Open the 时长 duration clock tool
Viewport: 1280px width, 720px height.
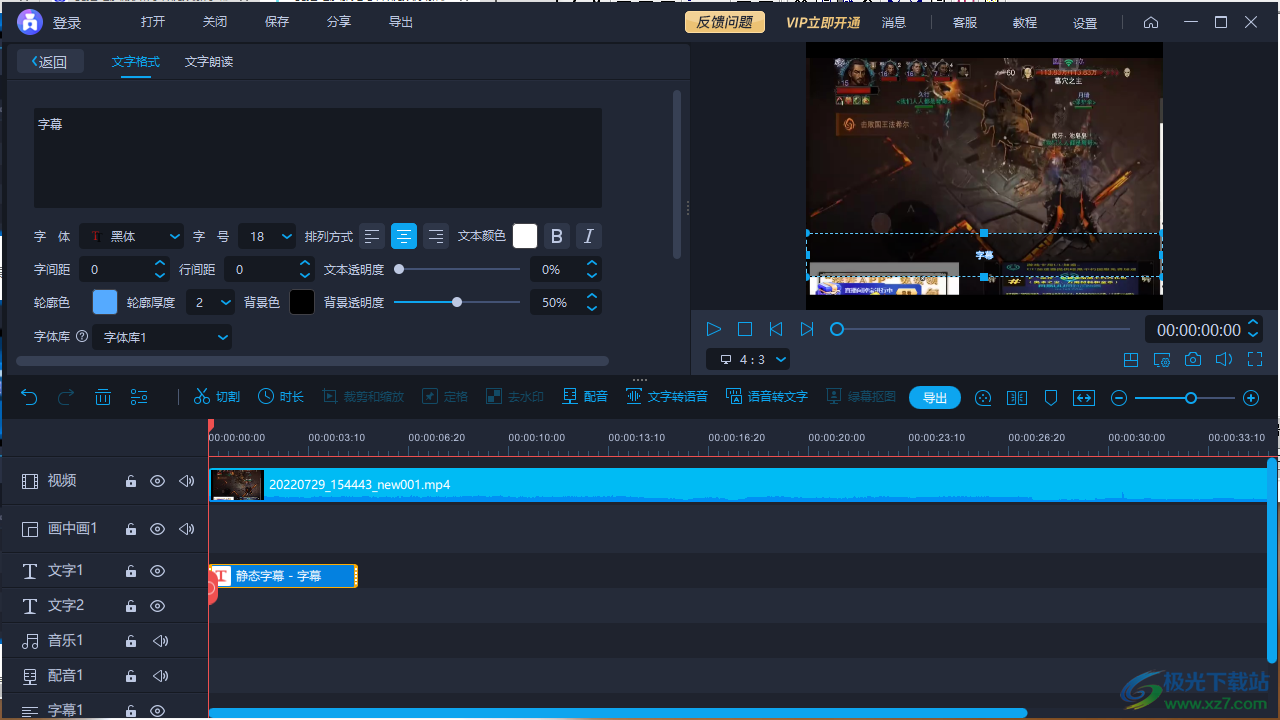pos(281,397)
